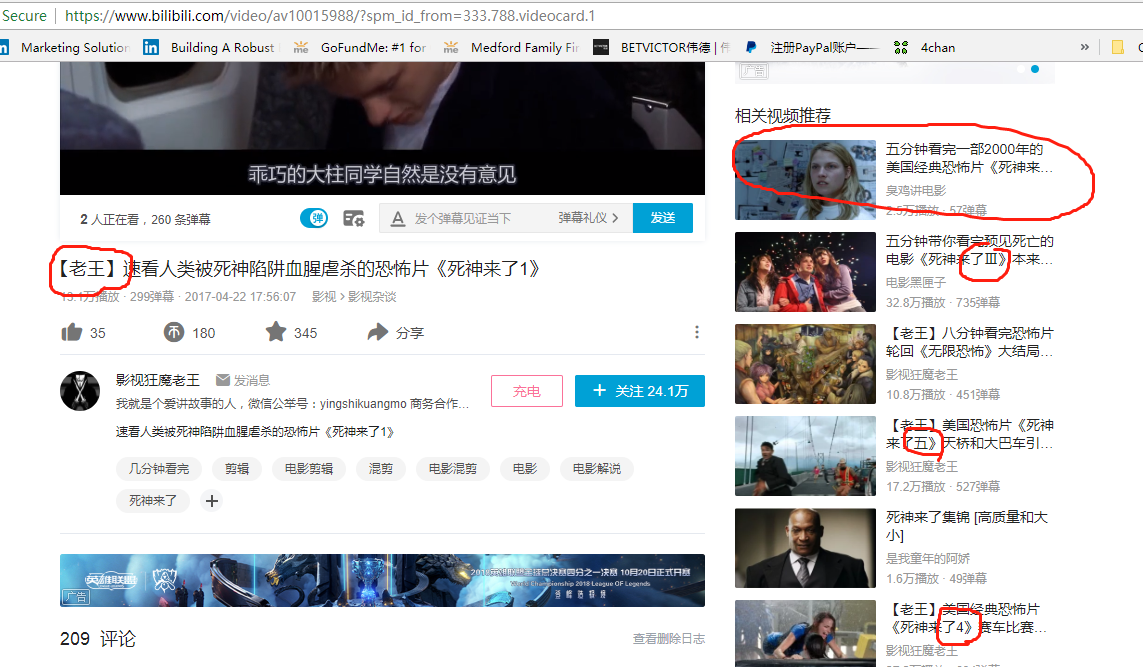Viewport: 1143px width, 667px height.
Task: Open thumbnail of 天桥和大巴车 video
Action: [805, 456]
